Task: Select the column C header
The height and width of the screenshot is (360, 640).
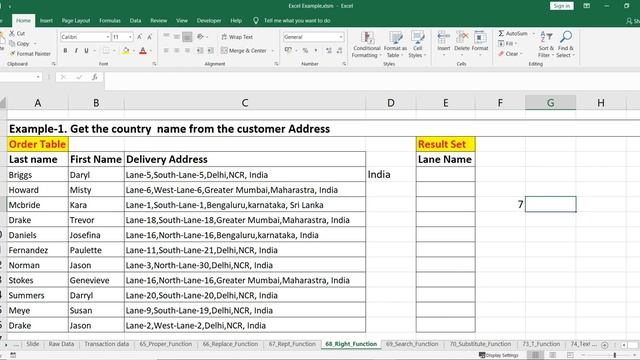Action: (x=244, y=103)
